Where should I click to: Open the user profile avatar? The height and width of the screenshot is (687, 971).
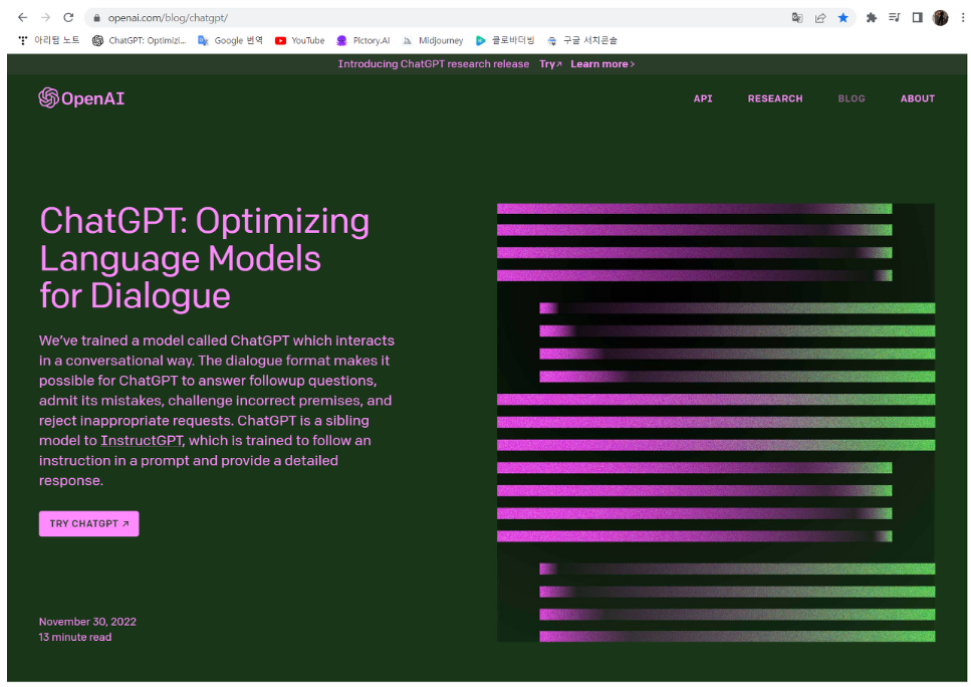pos(940,18)
